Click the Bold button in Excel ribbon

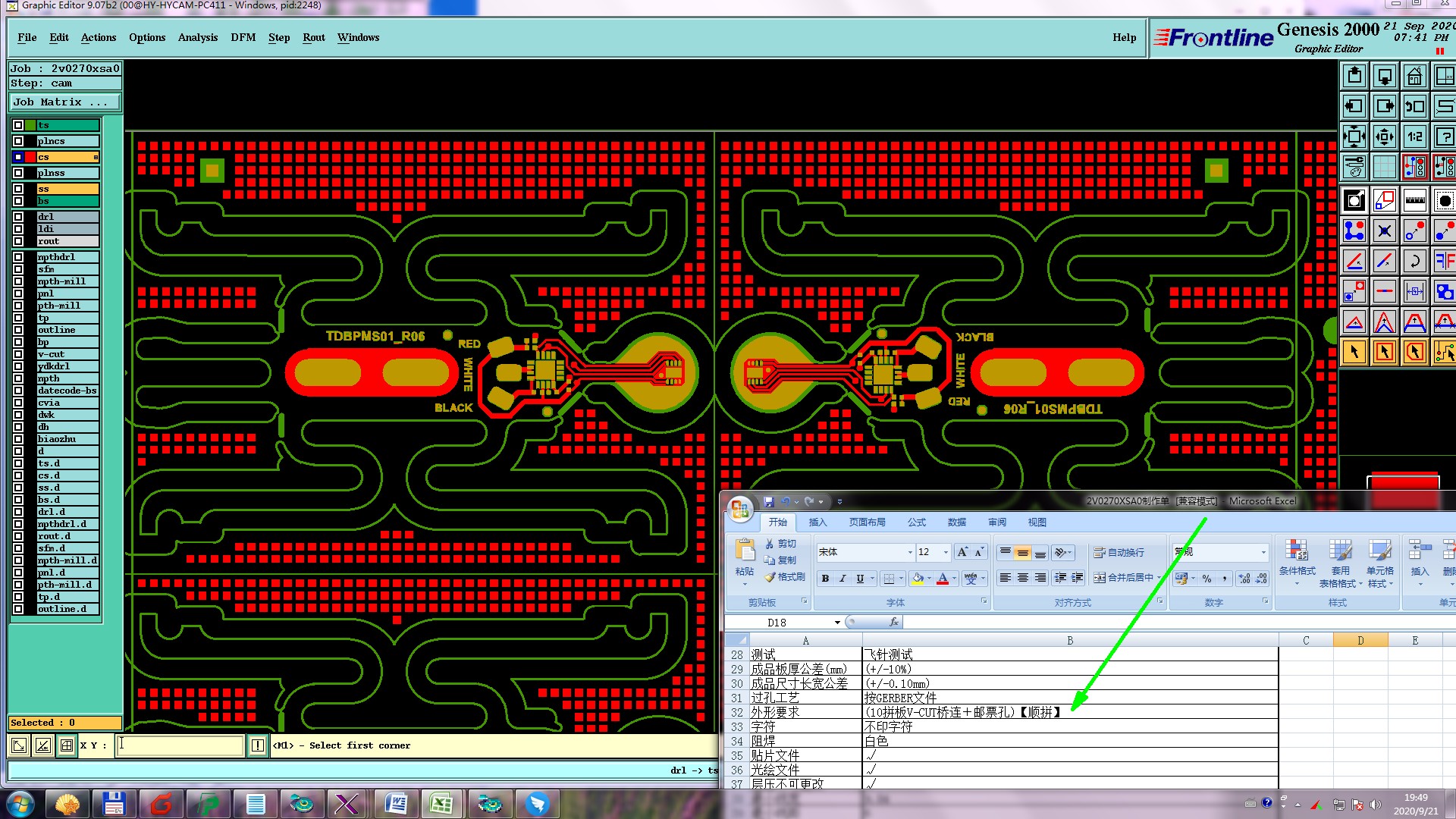click(x=825, y=579)
